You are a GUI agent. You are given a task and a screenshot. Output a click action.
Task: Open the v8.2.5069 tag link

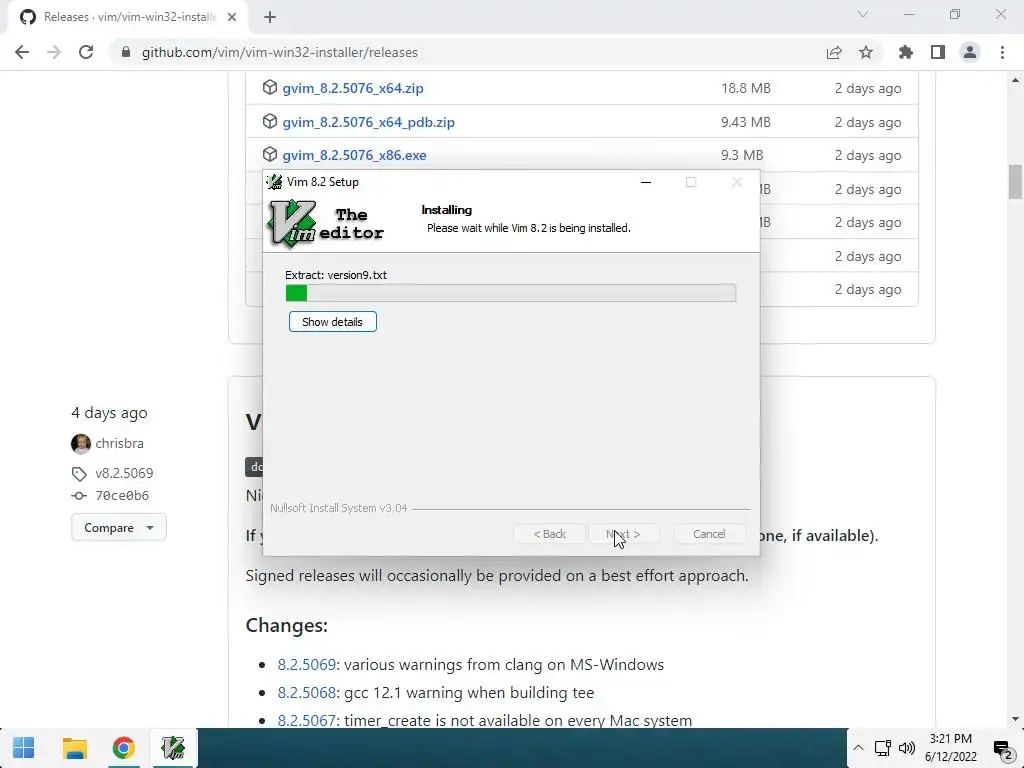[124, 473]
